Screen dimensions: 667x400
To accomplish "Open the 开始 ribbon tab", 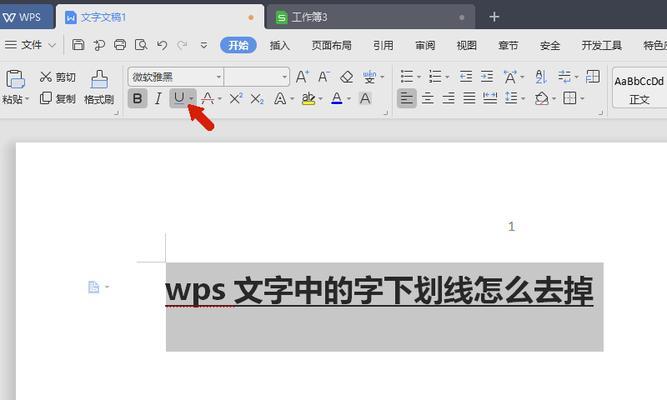I will pos(238,45).
